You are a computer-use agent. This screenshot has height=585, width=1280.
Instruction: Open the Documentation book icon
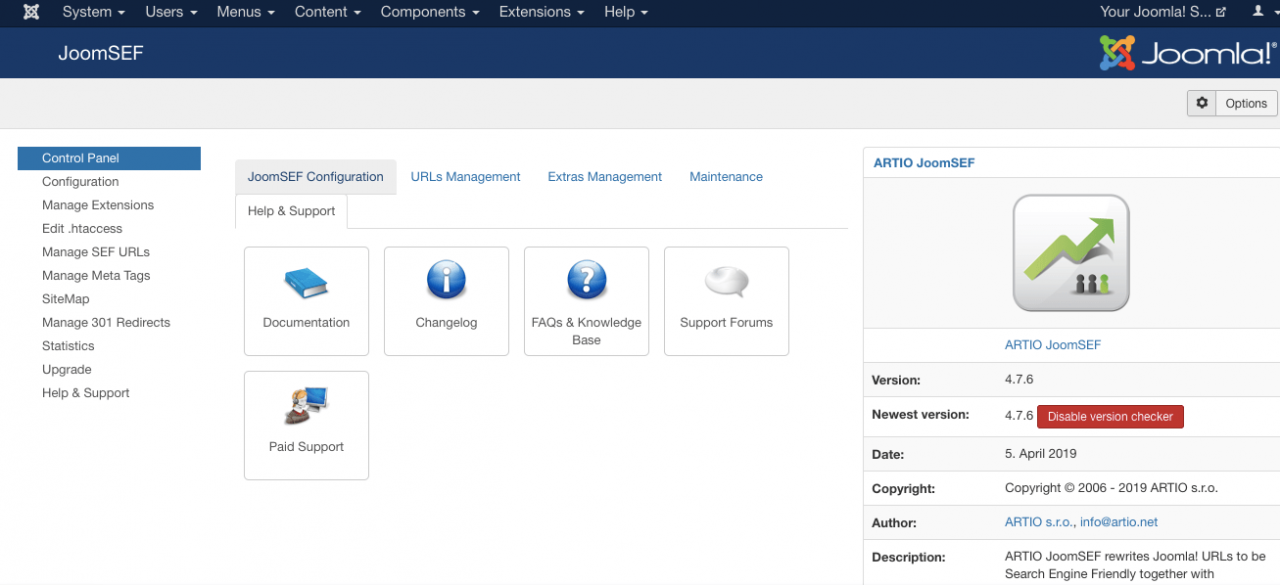pos(306,283)
